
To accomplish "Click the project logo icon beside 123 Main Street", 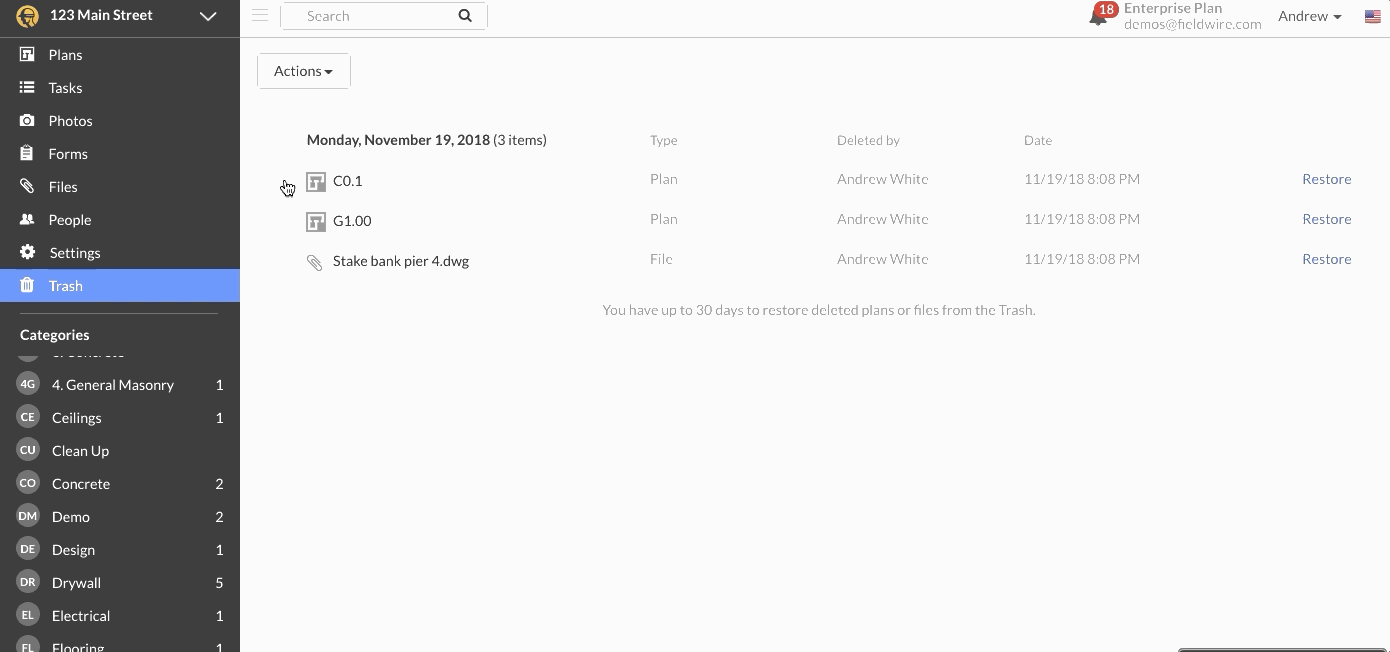I will coord(27,16).
